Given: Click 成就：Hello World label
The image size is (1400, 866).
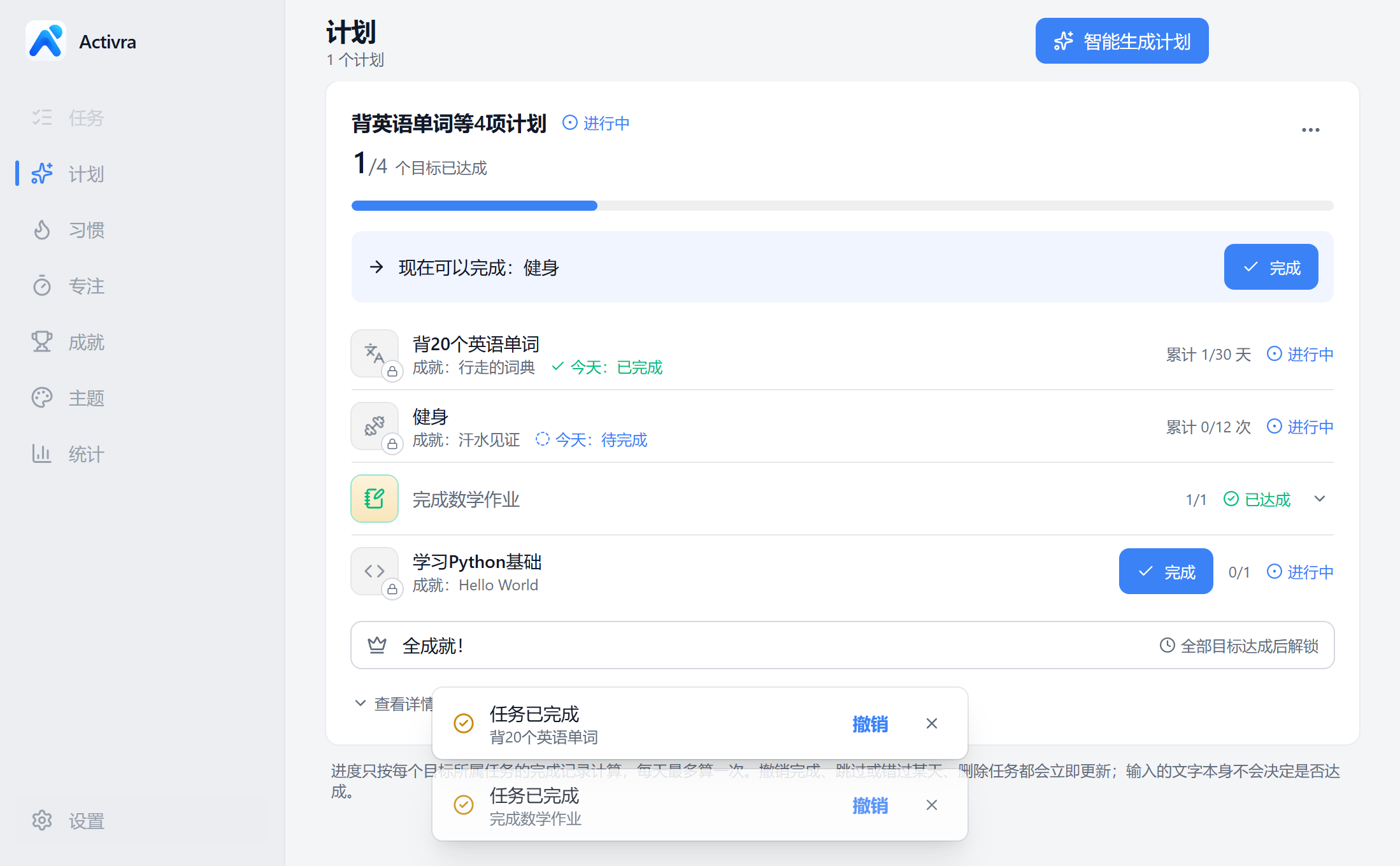Looking at the screenshot, I should (475, 585).
